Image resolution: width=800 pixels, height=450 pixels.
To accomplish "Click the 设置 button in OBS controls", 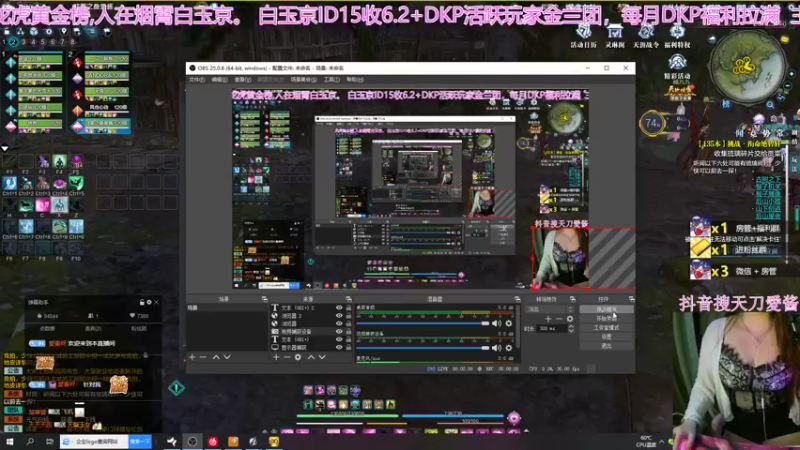I will click(x=607, y=337).
